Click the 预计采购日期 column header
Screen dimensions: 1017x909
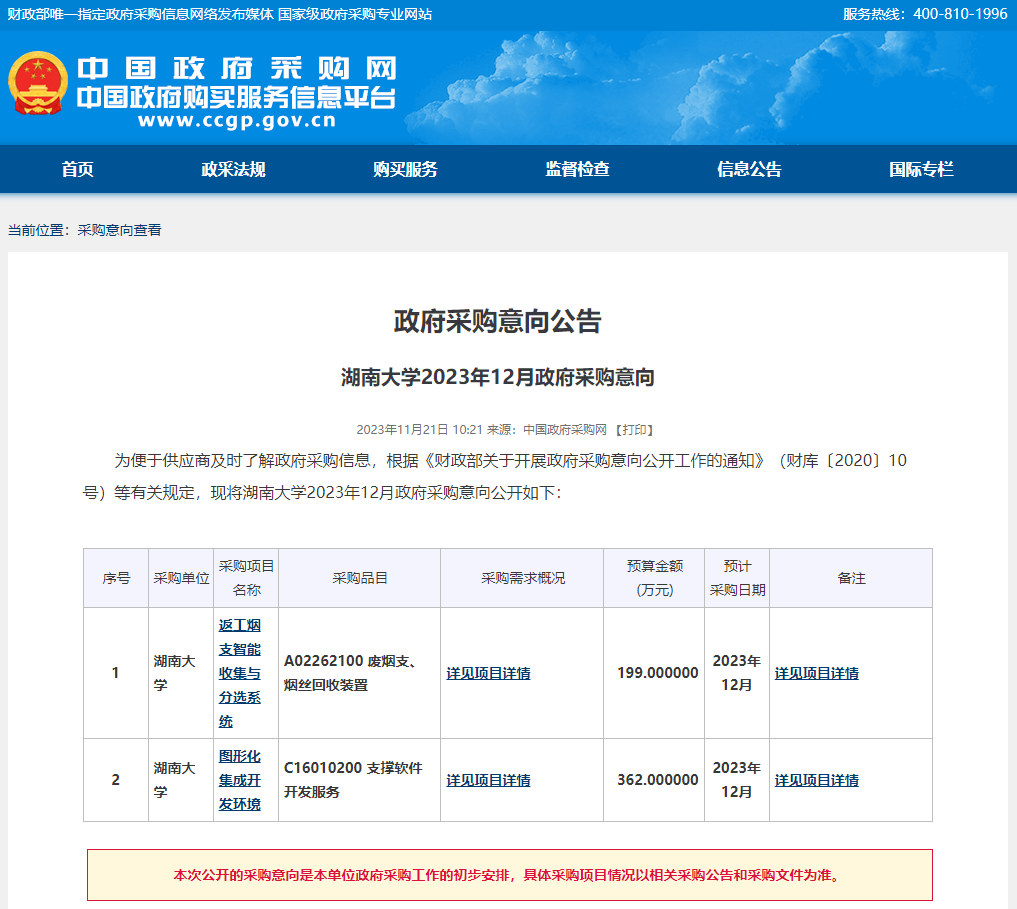coord(737,578)
